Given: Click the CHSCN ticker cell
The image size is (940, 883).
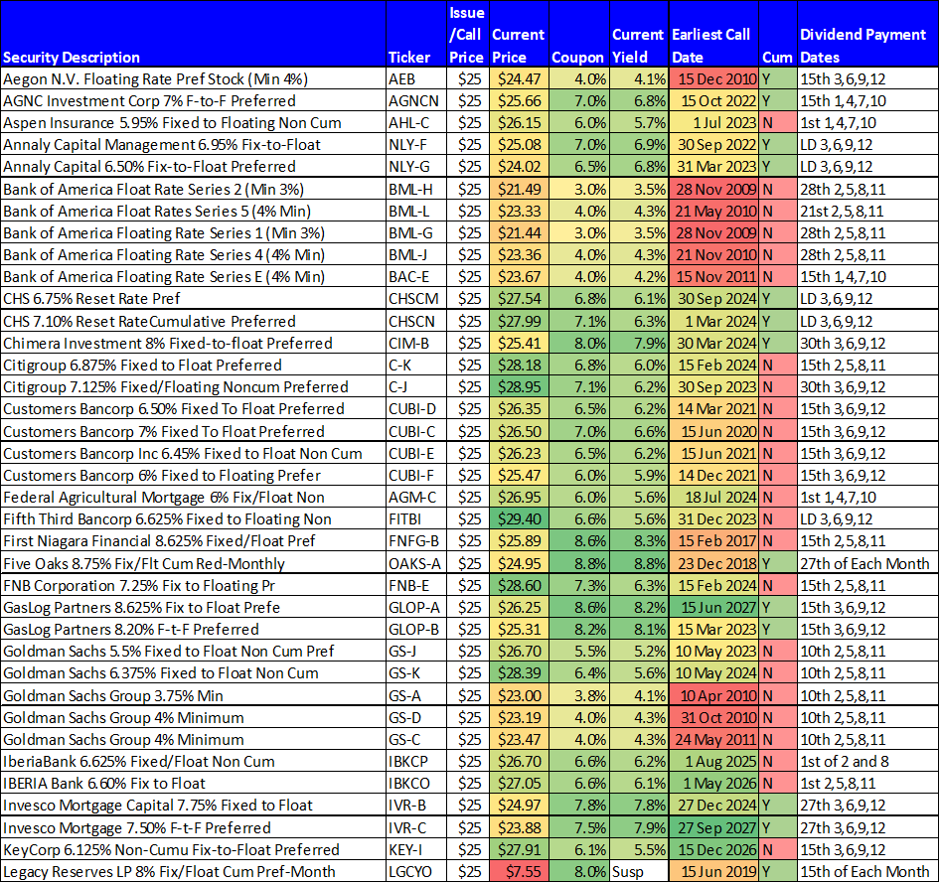Looking at the screenshot, I should click(416, 321).
